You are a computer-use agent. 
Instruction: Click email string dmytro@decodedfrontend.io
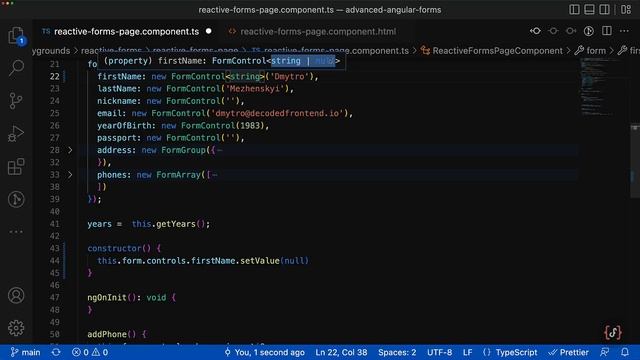coord(277,113)
